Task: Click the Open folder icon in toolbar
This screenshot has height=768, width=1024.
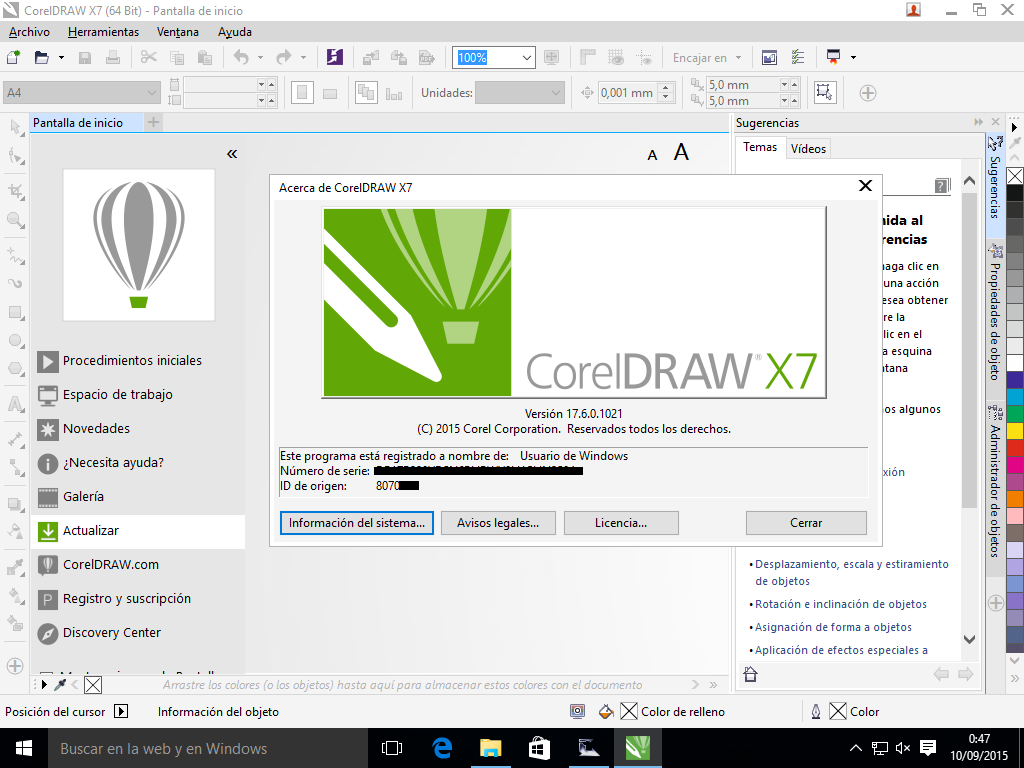Action: click(x=42, y=57)
